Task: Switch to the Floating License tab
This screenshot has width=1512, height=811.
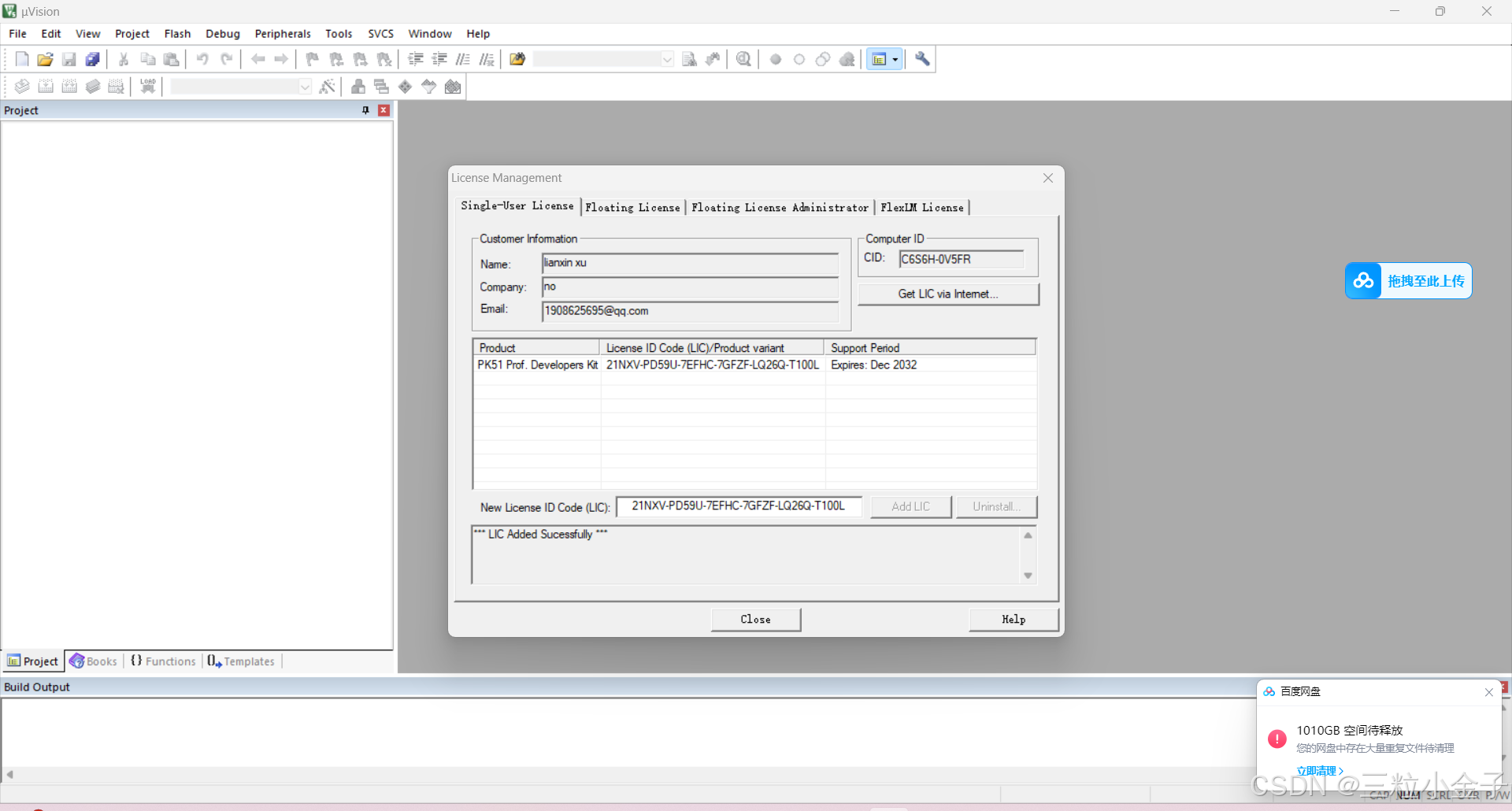Action: click(632, 207)
